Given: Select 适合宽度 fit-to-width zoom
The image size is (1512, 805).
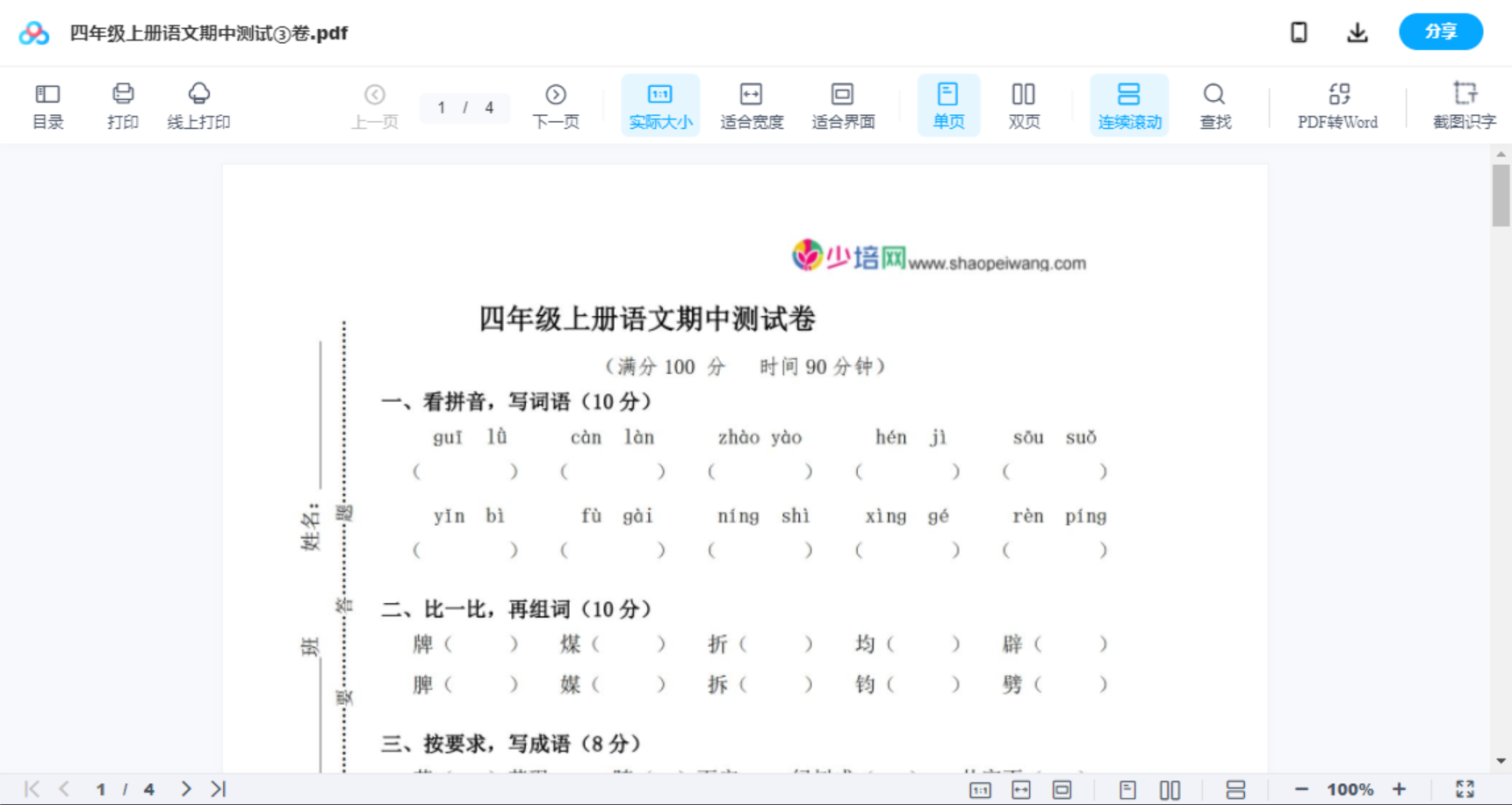Looking at the screenshot, I should (751, 105).
